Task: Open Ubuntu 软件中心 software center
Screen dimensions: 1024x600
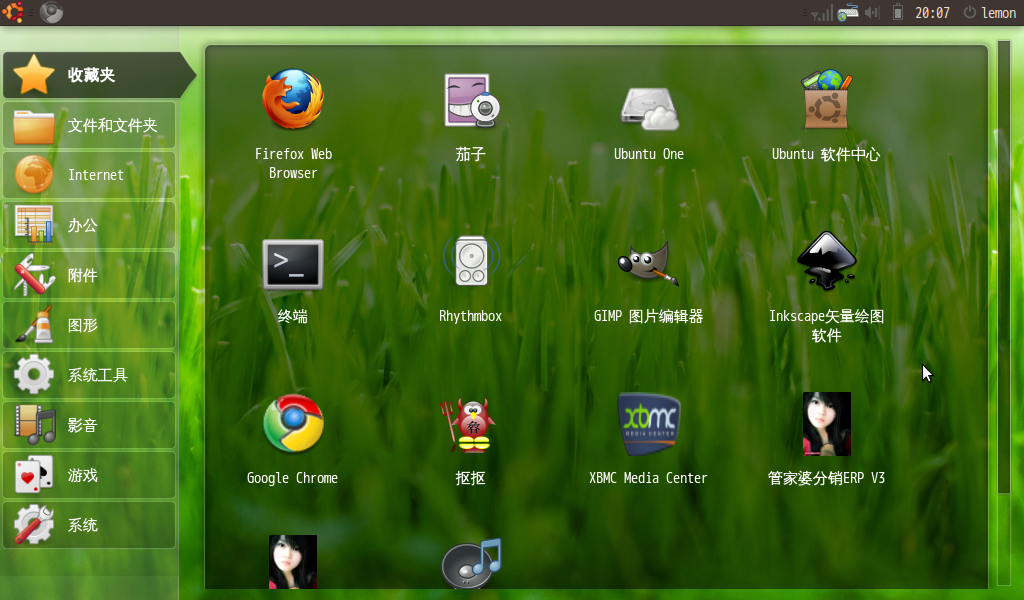Action: (826, 100)
